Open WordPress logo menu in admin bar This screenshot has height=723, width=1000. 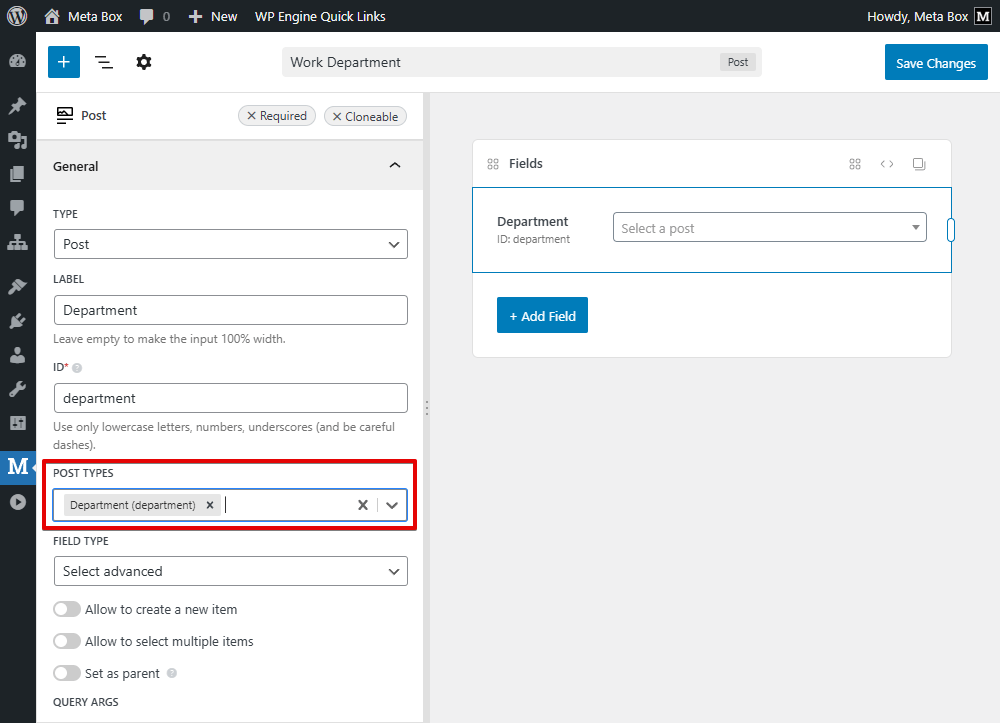[17, 16]
